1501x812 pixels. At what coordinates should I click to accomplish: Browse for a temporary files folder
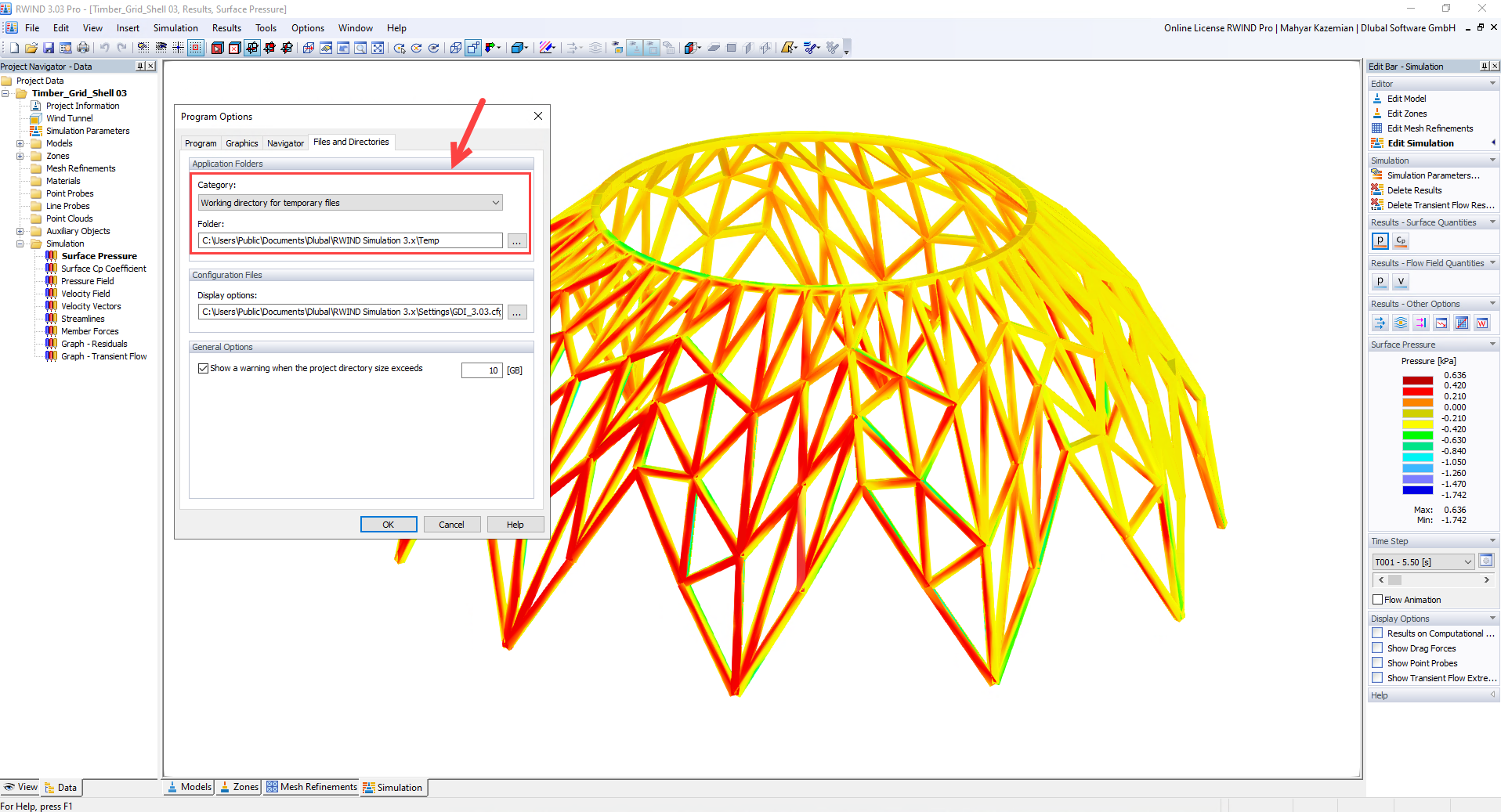tap(516, 240)
